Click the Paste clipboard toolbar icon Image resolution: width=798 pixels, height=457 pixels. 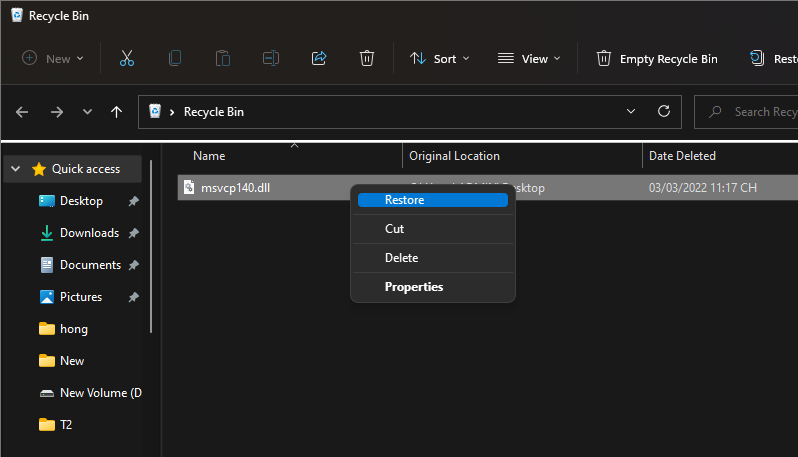click(x=222, y=59)
